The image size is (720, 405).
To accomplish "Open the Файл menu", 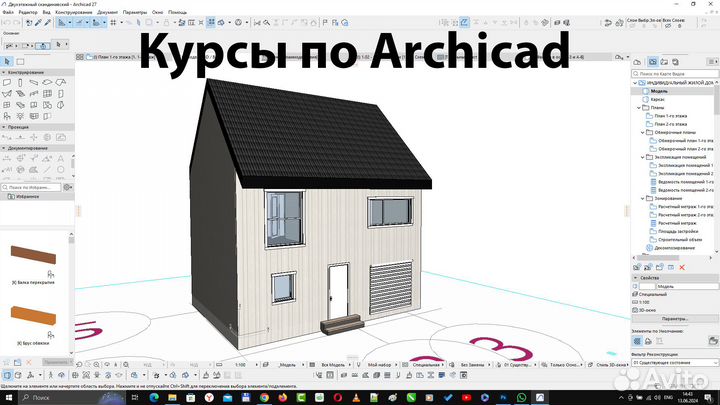I will tap(8, 12).
